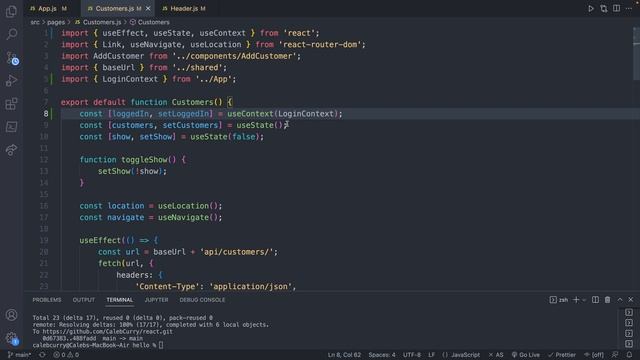Select the Customers.js editor tab
The image size is (640, 360).
coord(118,9)
